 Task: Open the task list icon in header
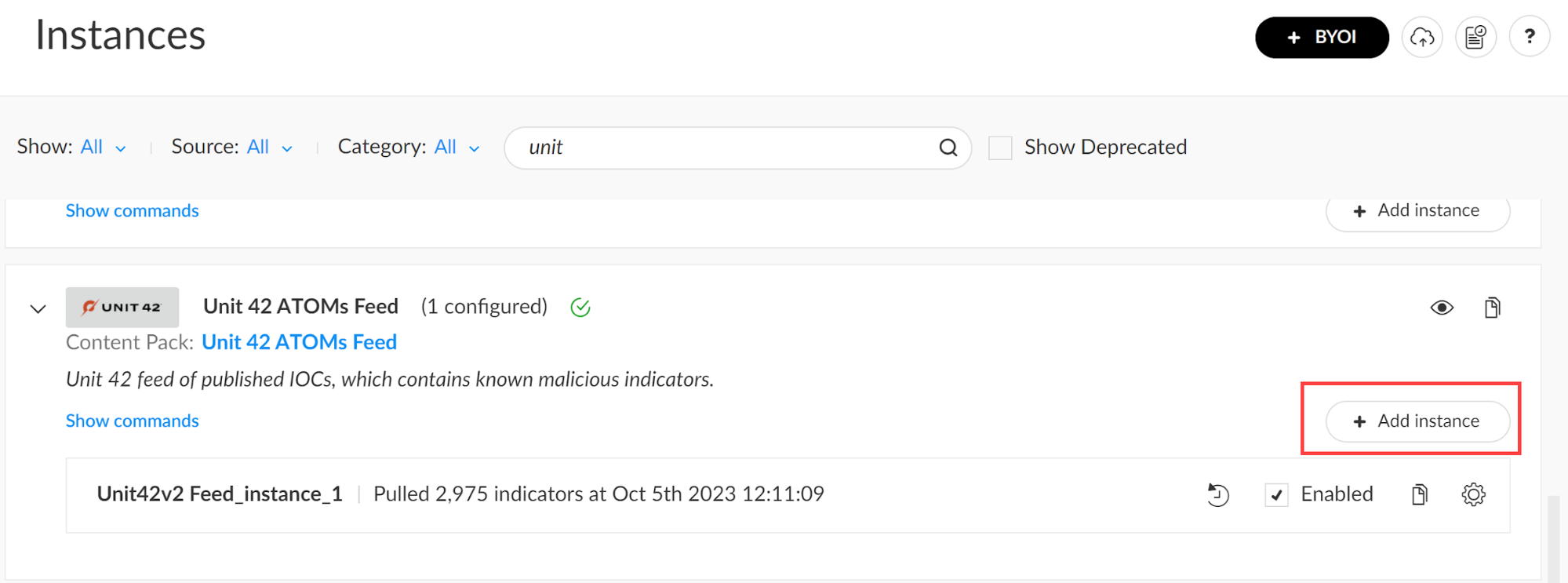[1475, 37]
